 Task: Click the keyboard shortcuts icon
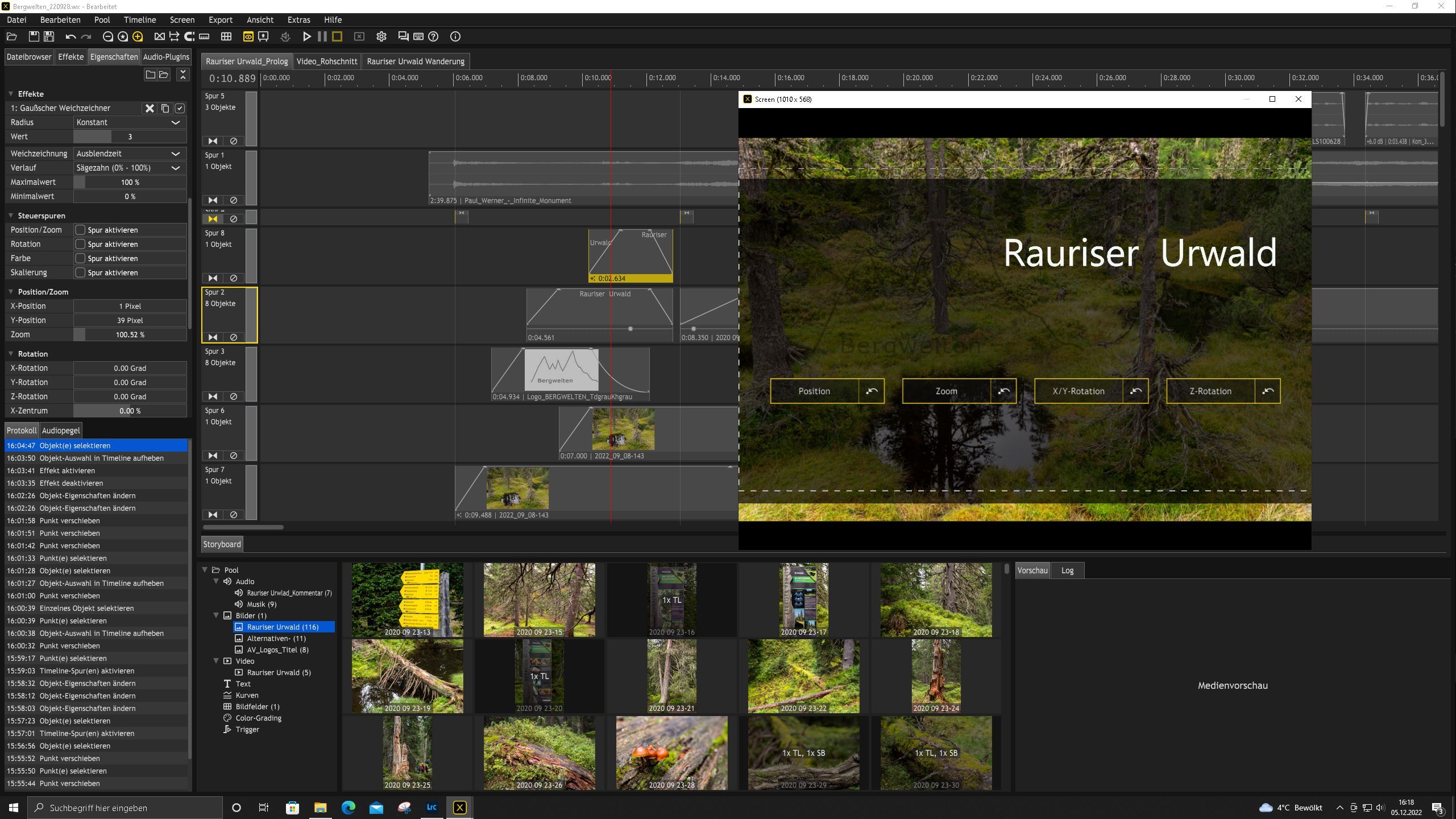418,36
